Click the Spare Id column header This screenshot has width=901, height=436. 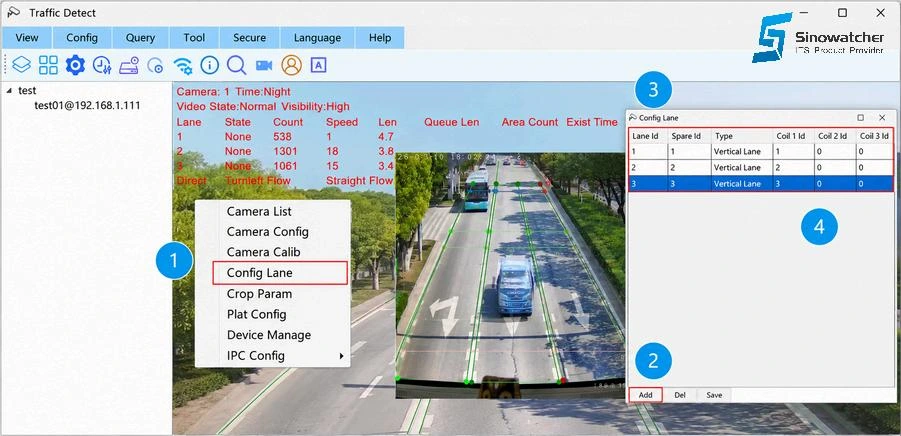pyautogui.click(x=690, y=136)
